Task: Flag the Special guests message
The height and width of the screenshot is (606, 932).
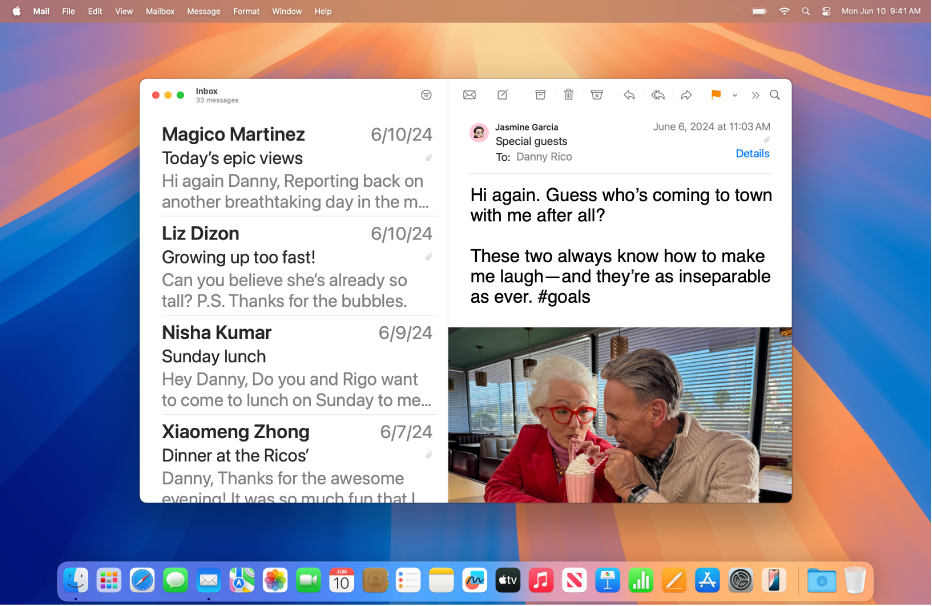Action: 714,95
